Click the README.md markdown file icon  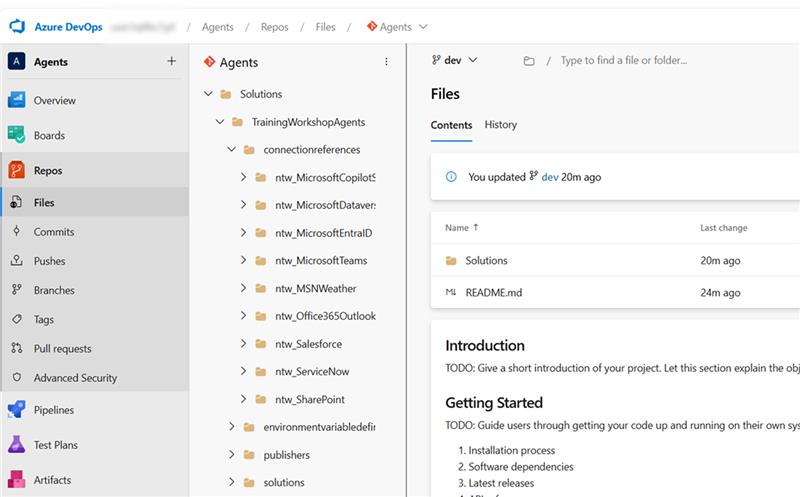[x=451, y=292]
